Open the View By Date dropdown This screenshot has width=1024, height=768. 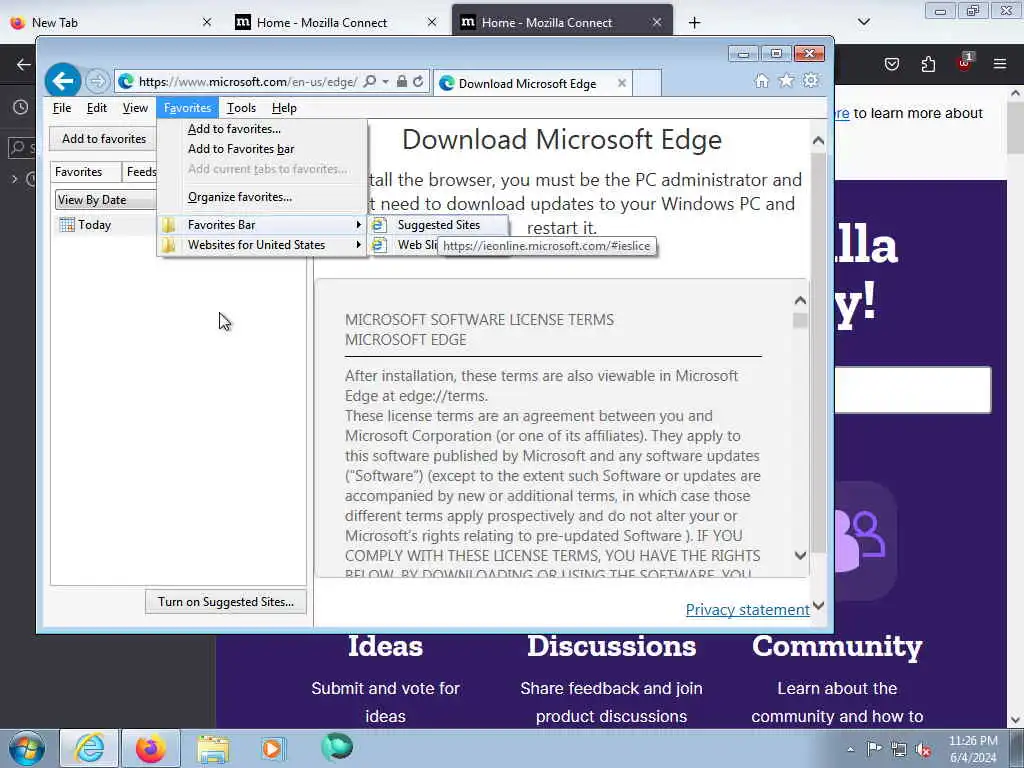pyautogui.click(x=106, y=200)
